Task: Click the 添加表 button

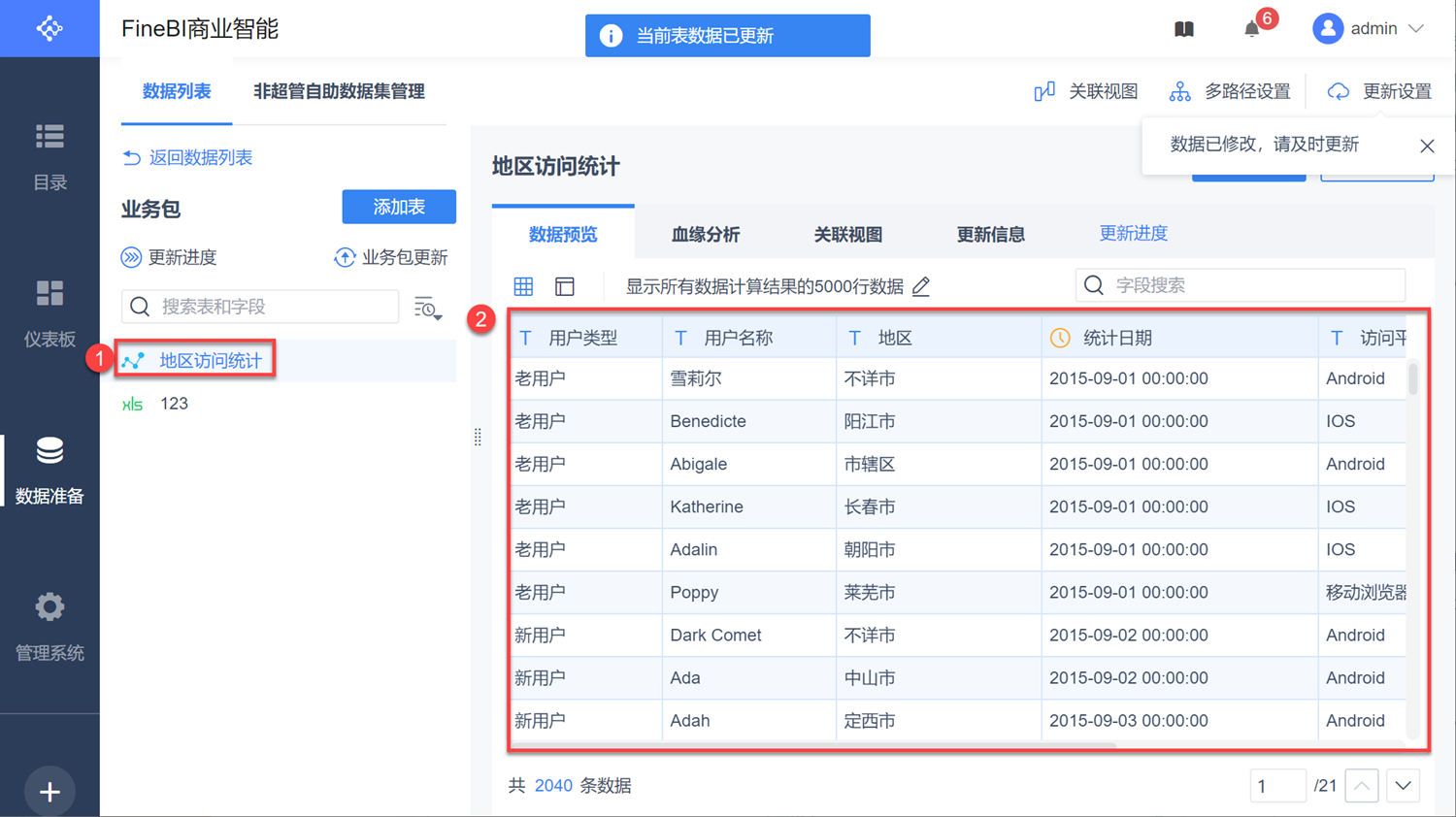Action: point(399,207)
